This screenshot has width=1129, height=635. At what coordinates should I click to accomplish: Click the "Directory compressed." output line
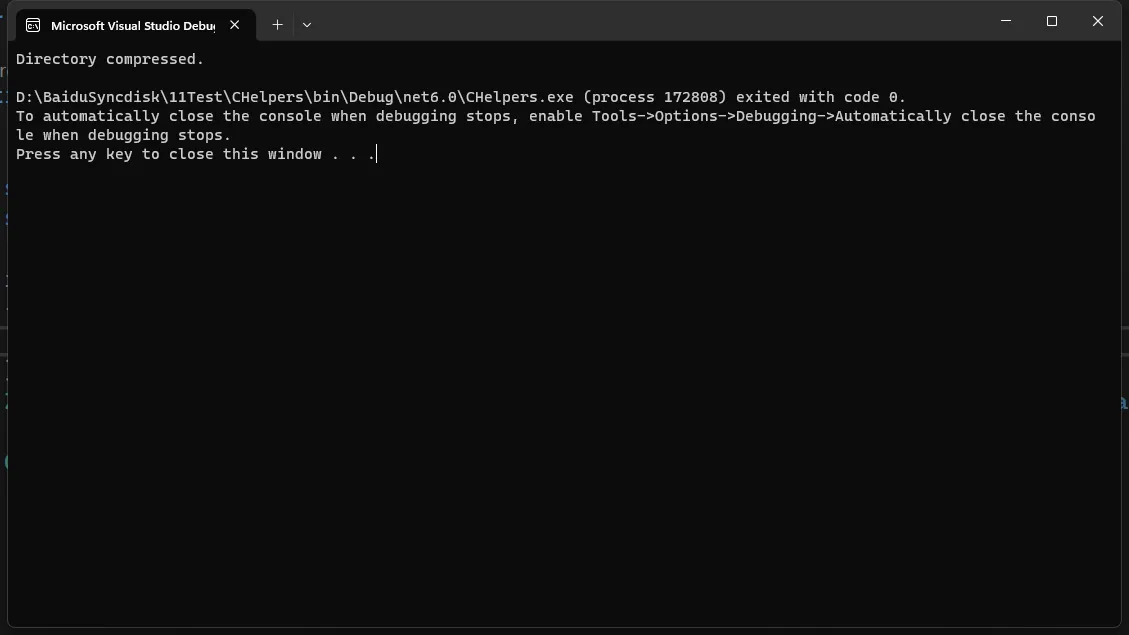click(110, 59)
